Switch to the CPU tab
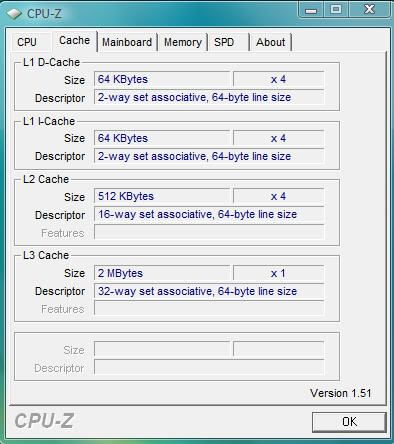 (27, 42)
